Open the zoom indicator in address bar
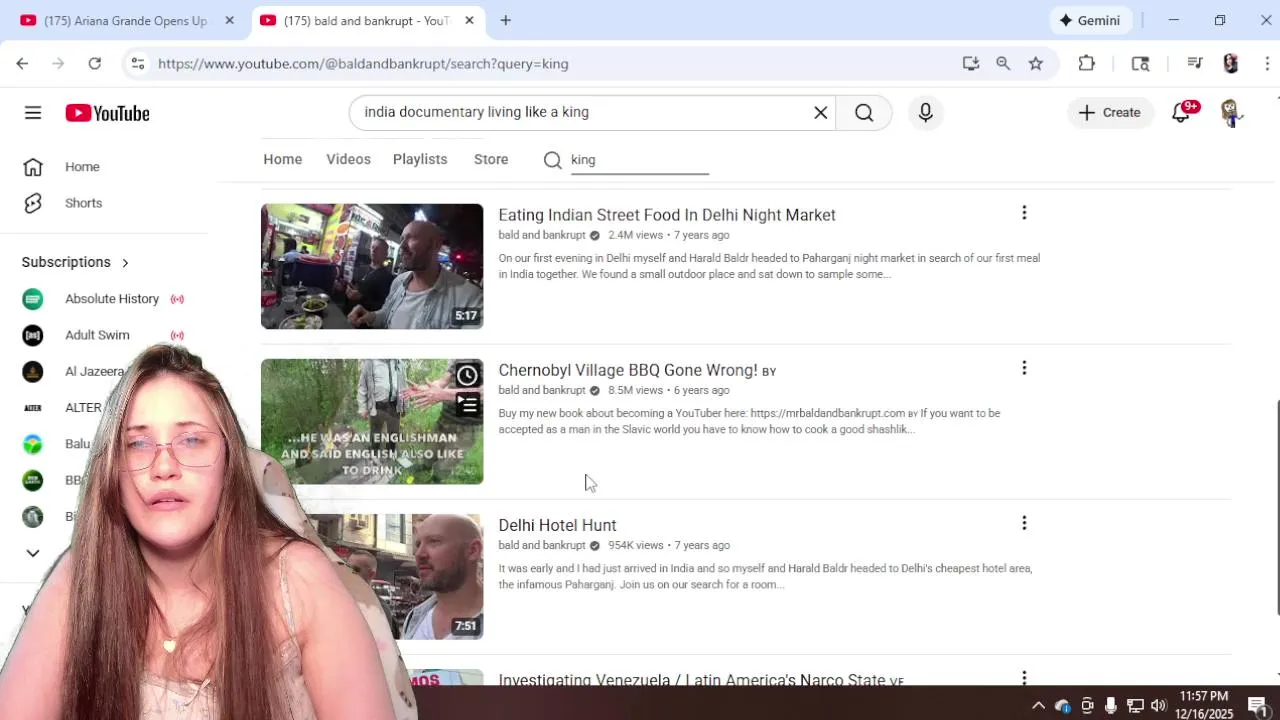 [1003, 63]
